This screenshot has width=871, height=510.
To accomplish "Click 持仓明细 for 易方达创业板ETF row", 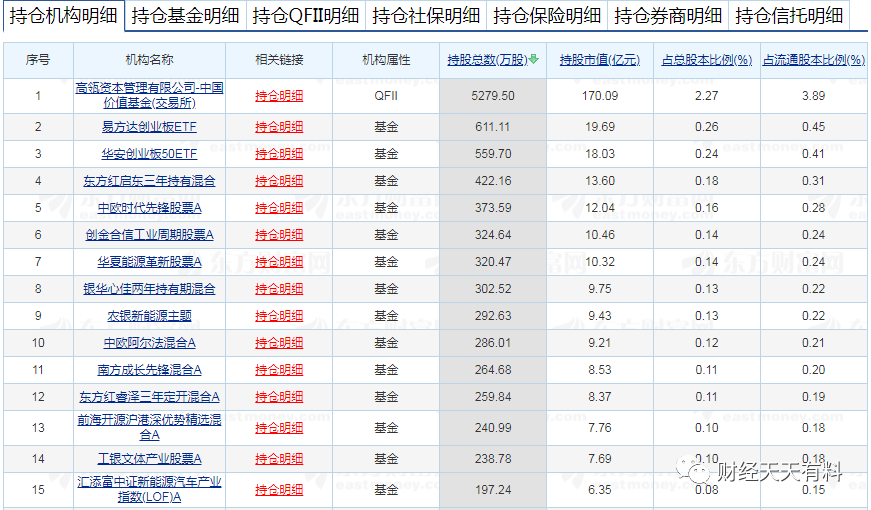I will tap(279, 127).
